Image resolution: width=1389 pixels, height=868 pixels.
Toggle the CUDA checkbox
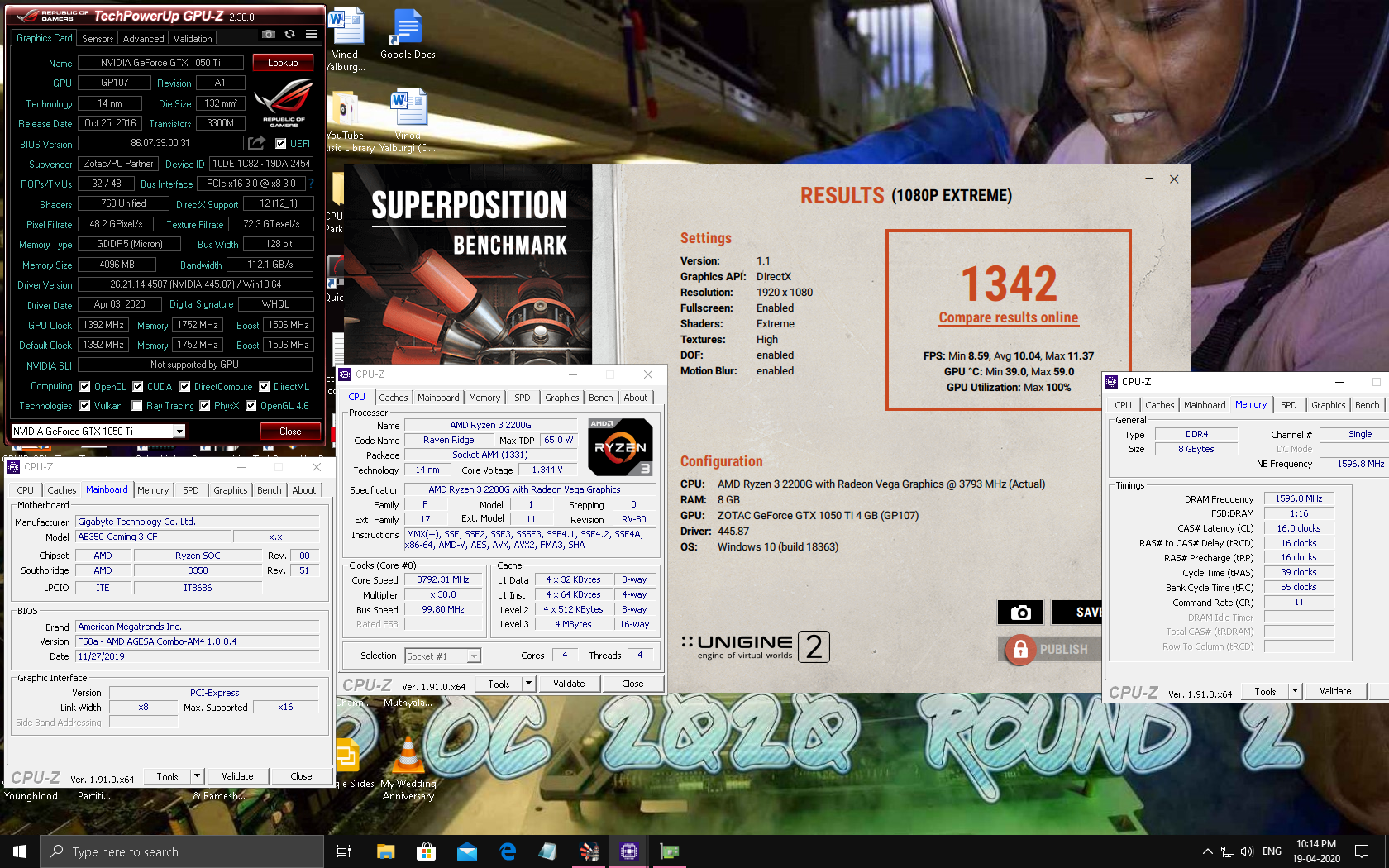click(137, 386)
